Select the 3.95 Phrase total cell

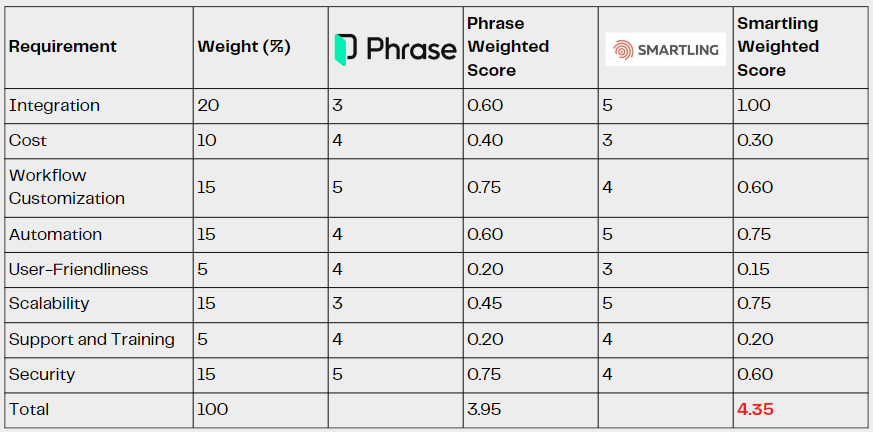coord(485,409)
